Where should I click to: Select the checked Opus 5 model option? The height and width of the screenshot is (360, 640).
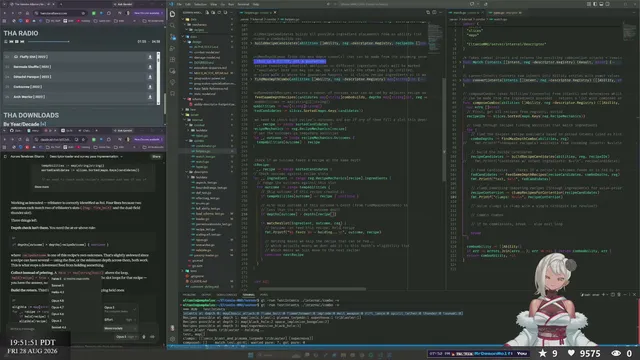(120, 309)
